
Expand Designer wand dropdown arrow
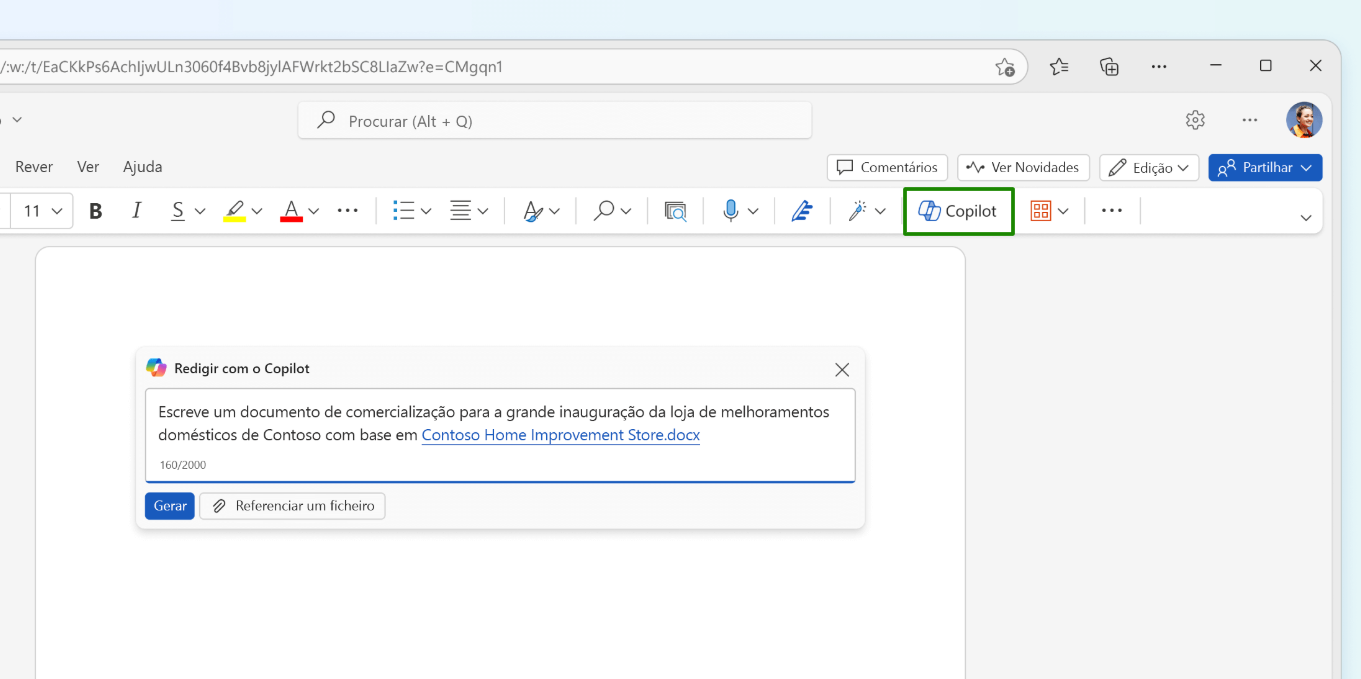point(880,211)
